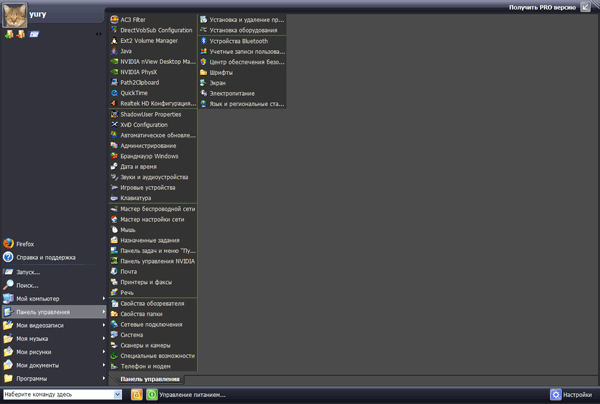This screenshot has height=404, width=600.
Task: Open Шрифты folder icon
Action: (x=204, y=72)
